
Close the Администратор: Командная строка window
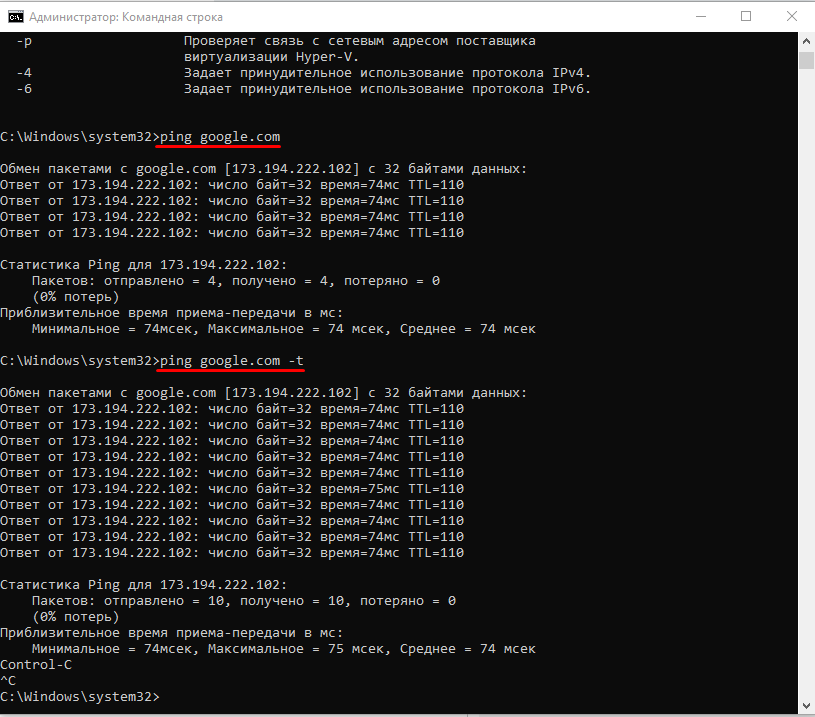[791, 17]
